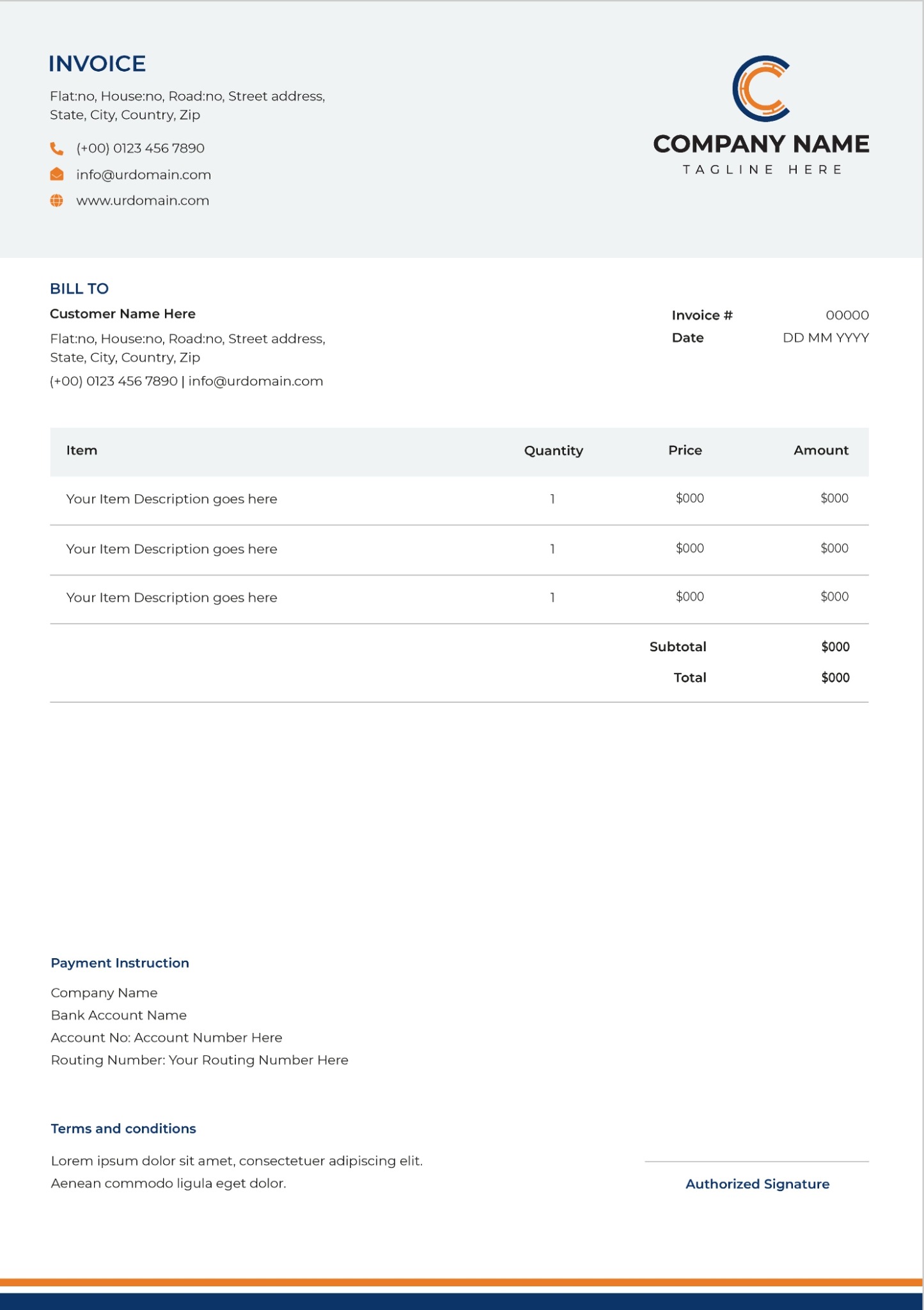924x1310 pixels.
Task: Select the INVOICE heading
Action: [x=97, y=64]
